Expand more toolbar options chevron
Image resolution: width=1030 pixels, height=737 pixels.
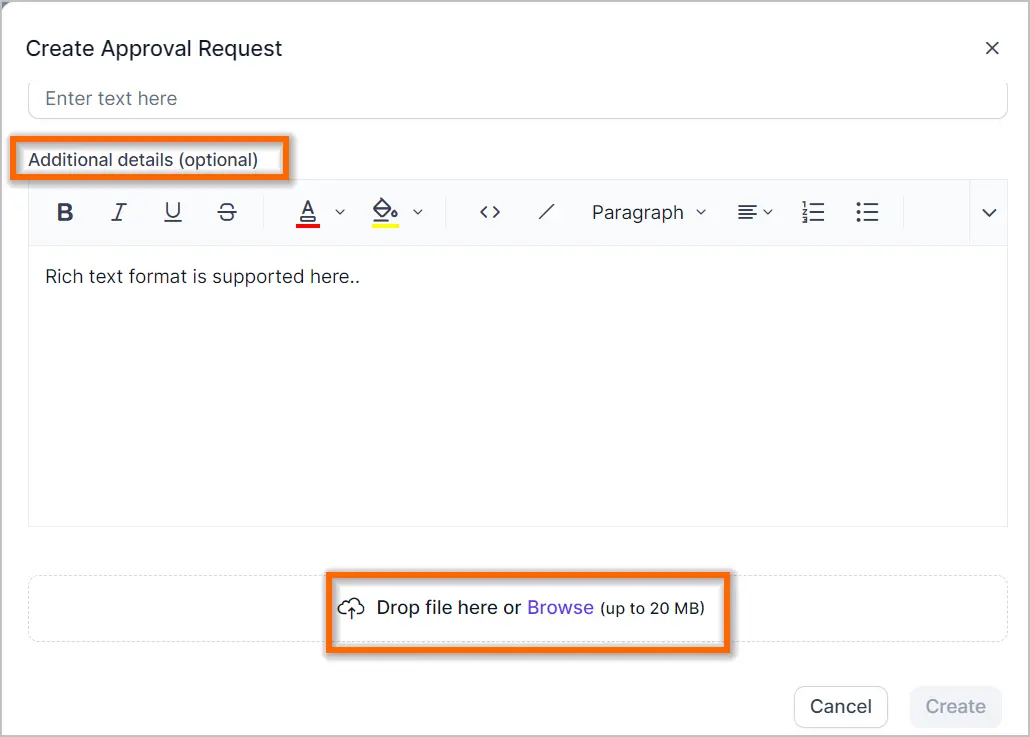[x=989, y=213]
